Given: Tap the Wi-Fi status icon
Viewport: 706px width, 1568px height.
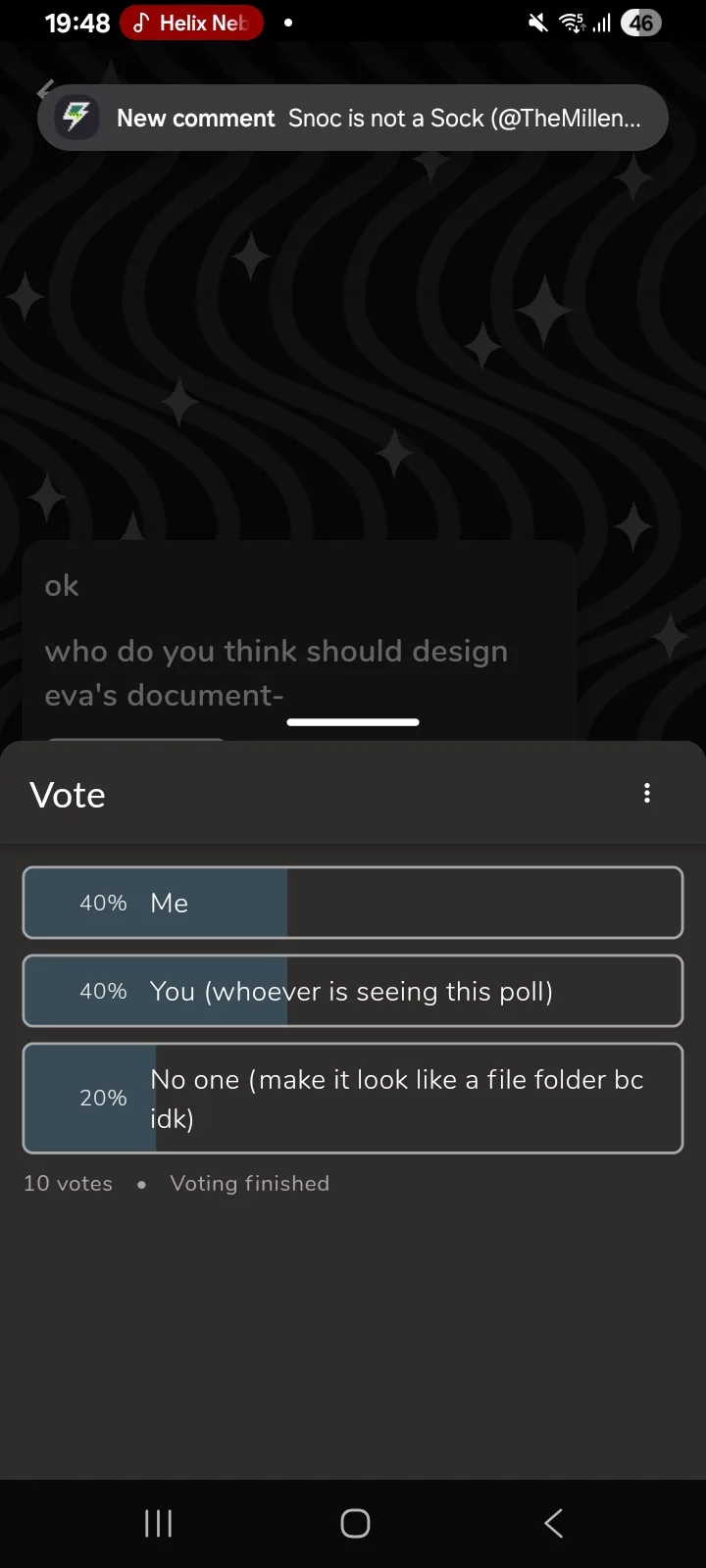Looking at the screenshot, I should coord(572,23).
